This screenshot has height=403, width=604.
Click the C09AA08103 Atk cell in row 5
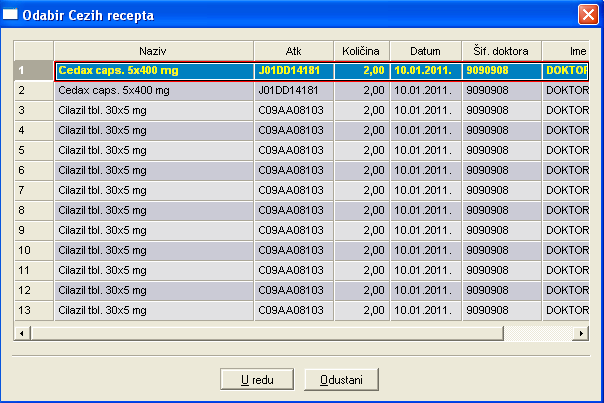294,151
